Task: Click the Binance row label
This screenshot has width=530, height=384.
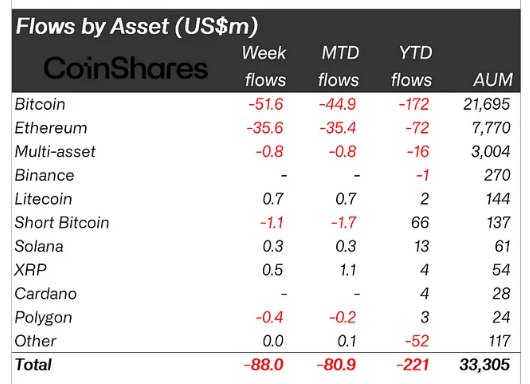Action: (x=44, y=175)
